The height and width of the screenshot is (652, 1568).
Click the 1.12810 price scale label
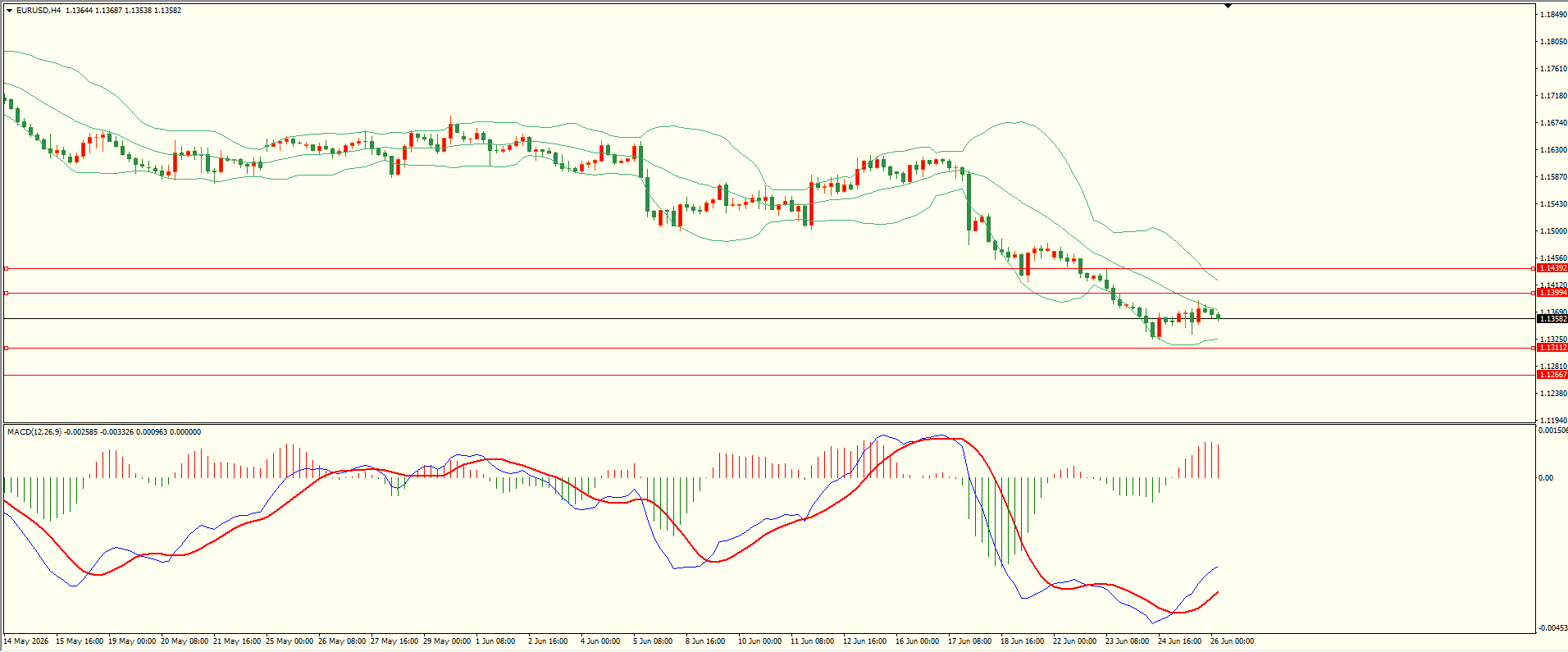(1553, 367)
